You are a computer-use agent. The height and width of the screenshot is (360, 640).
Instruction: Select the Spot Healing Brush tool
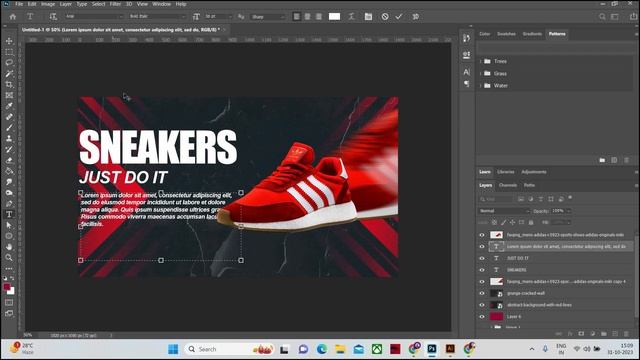tap(9, 117)
